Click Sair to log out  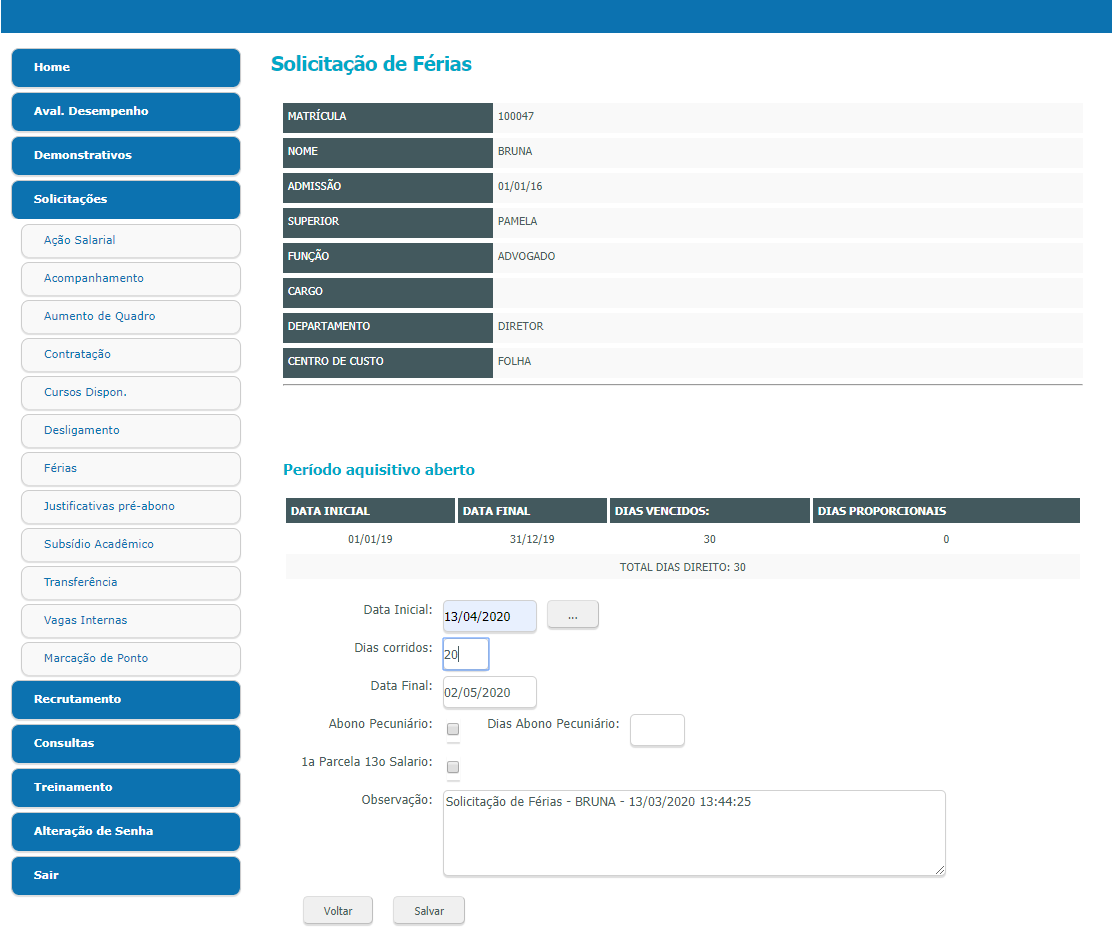tap(126, 876)
